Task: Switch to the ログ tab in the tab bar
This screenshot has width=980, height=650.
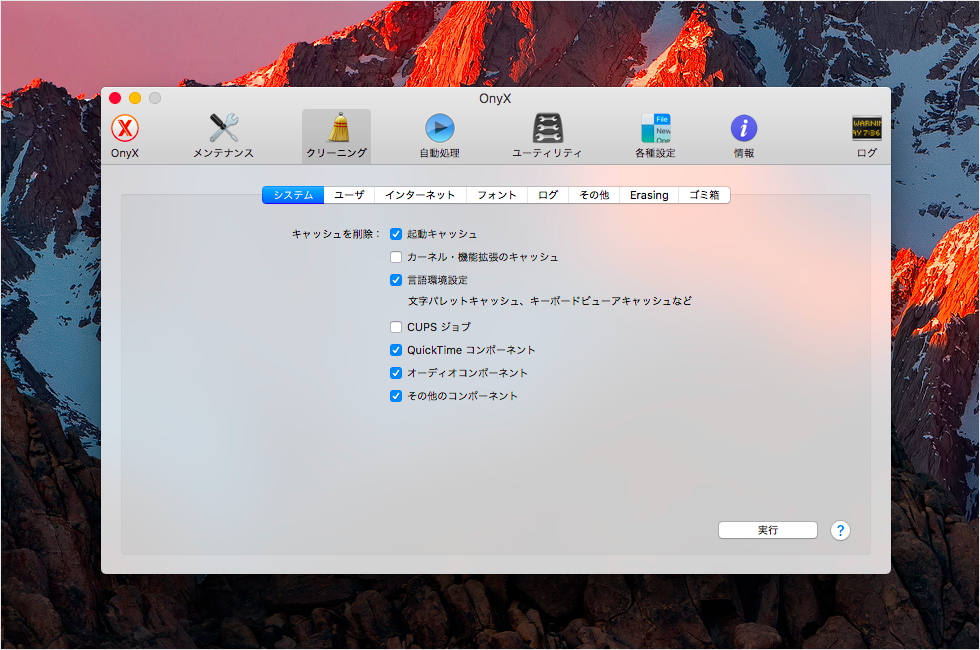Action: pos(548,195)
